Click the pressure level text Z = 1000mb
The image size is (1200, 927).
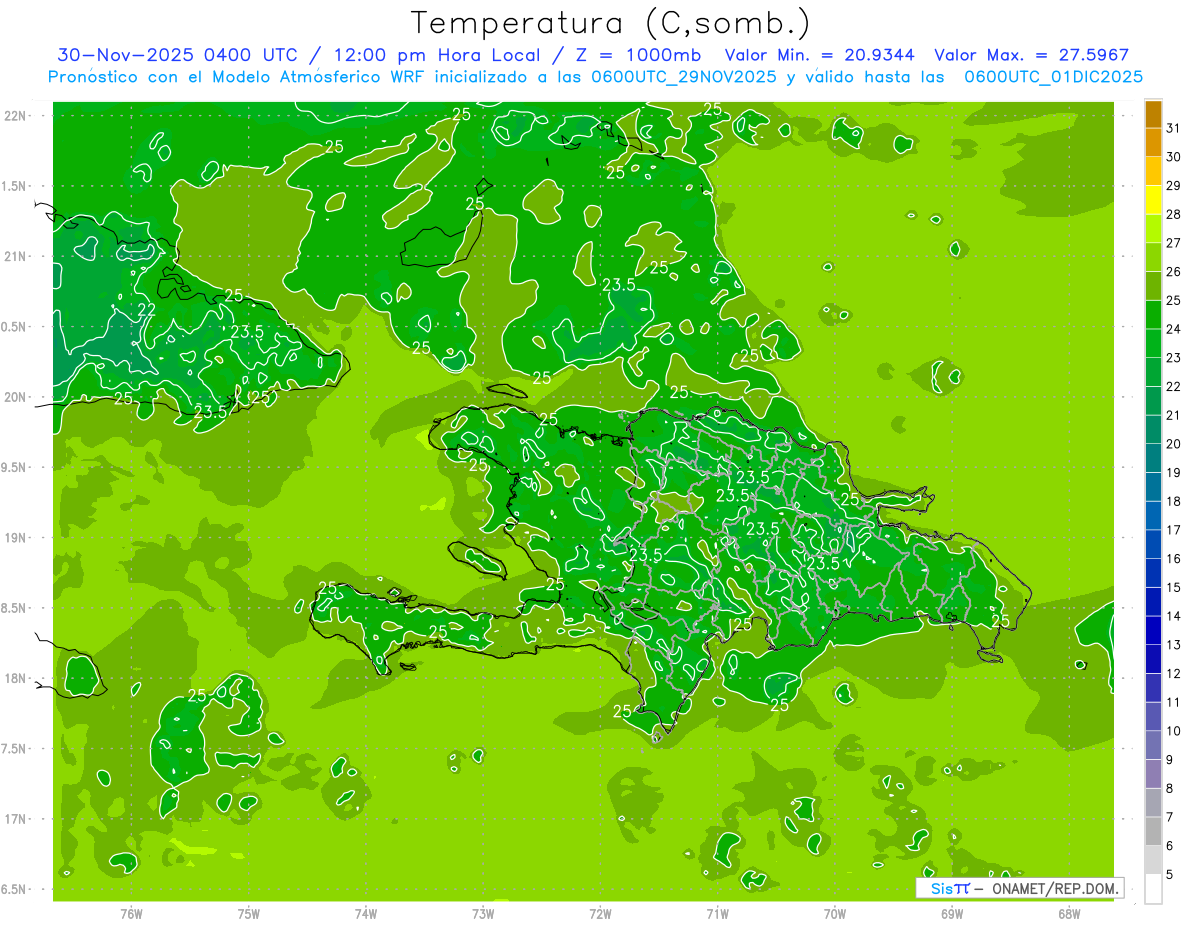tap(634, 56)
